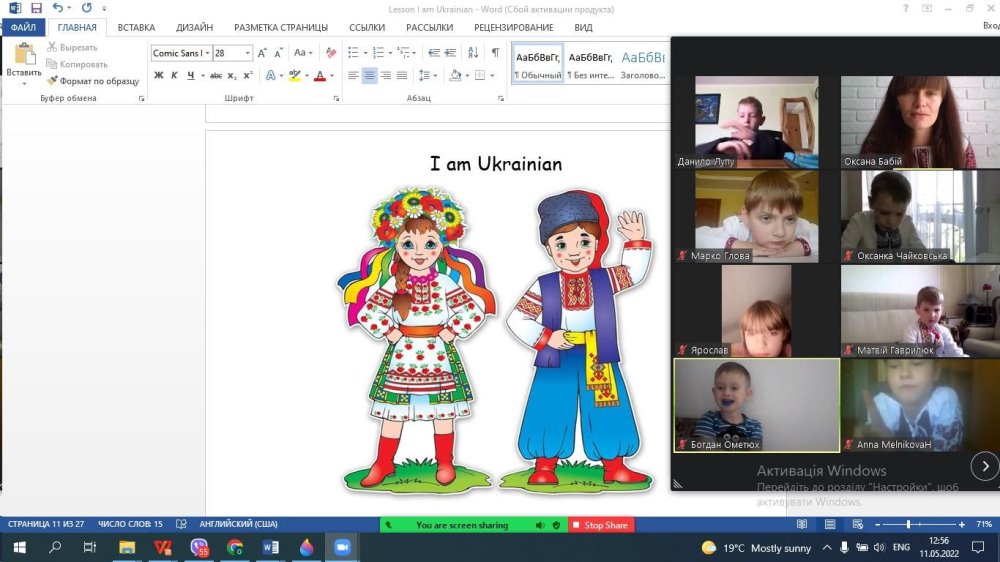Align text left
Screen dimensions: 1000x562
click(353, 75)
